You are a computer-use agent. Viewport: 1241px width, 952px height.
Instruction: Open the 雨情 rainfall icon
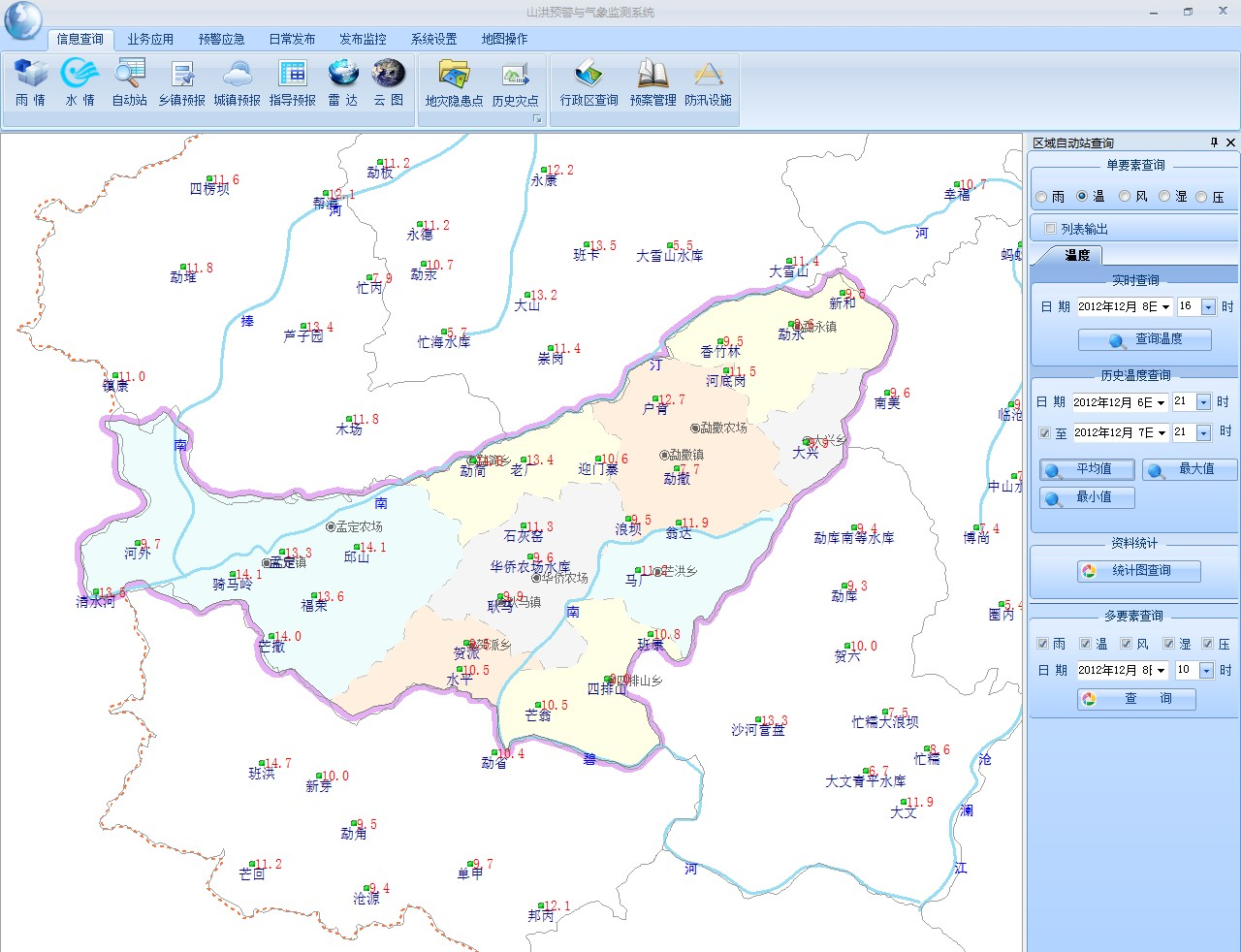31,81
